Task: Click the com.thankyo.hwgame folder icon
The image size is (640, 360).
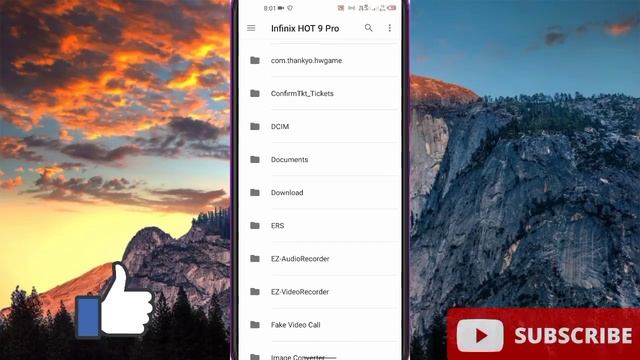Action: [255, 60]
